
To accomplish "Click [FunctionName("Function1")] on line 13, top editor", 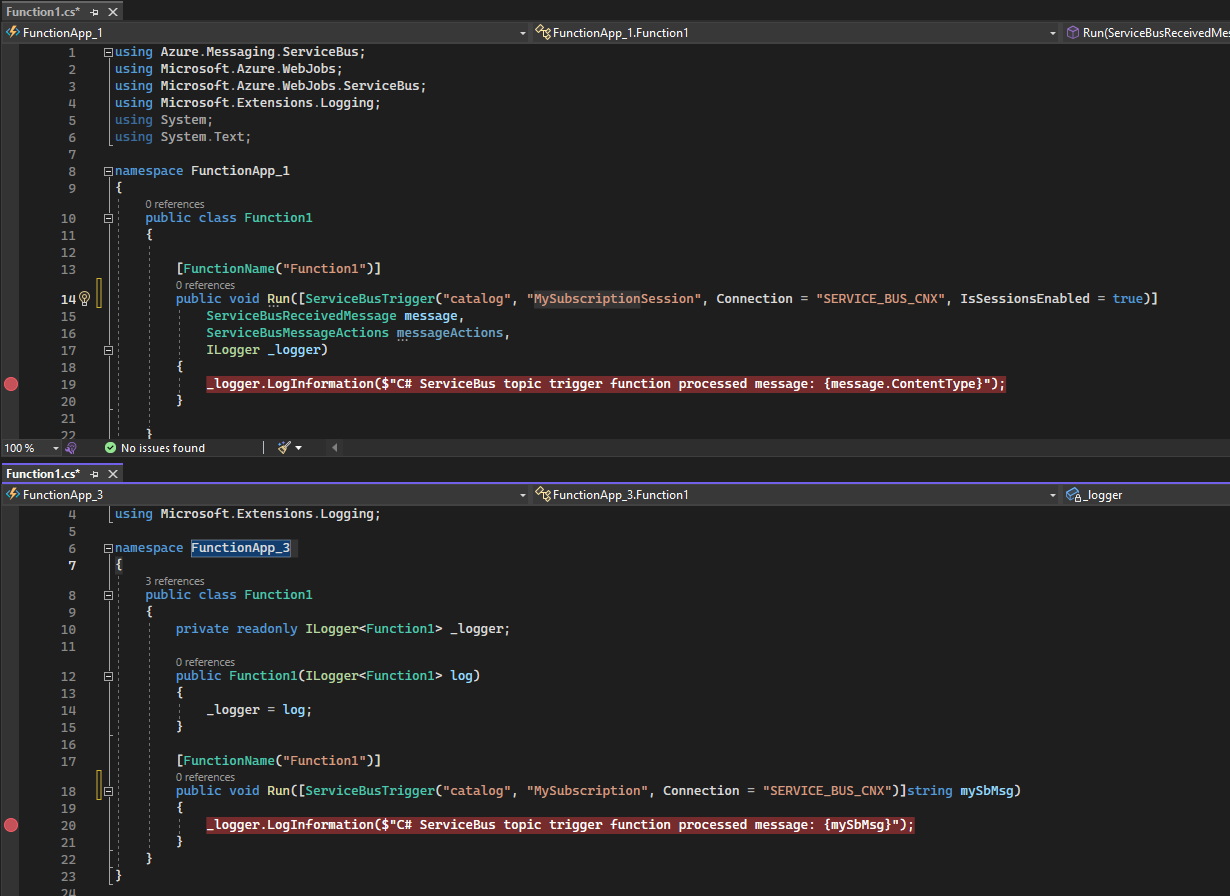I will click(278, 269).
